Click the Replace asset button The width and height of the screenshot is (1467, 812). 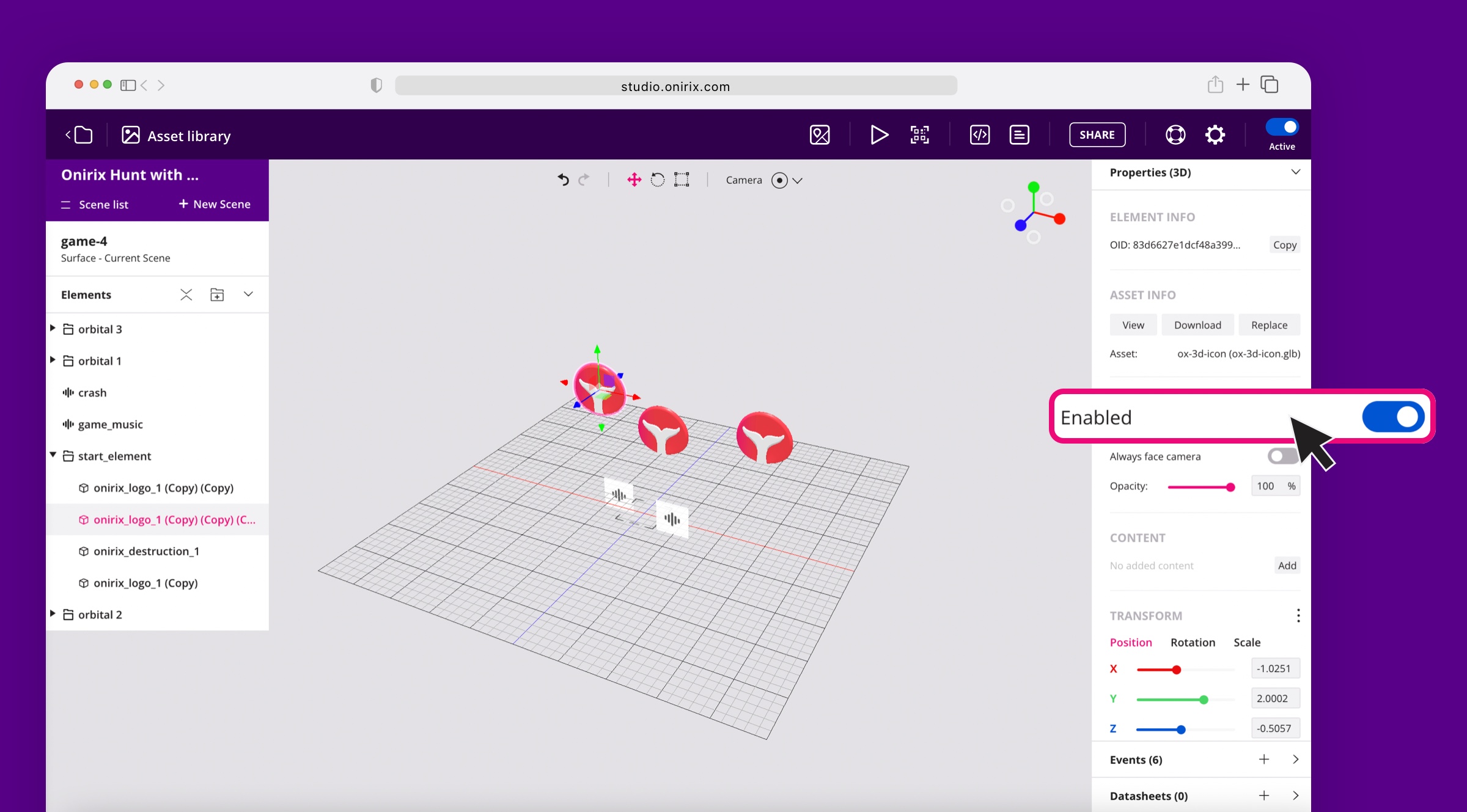1269,325
